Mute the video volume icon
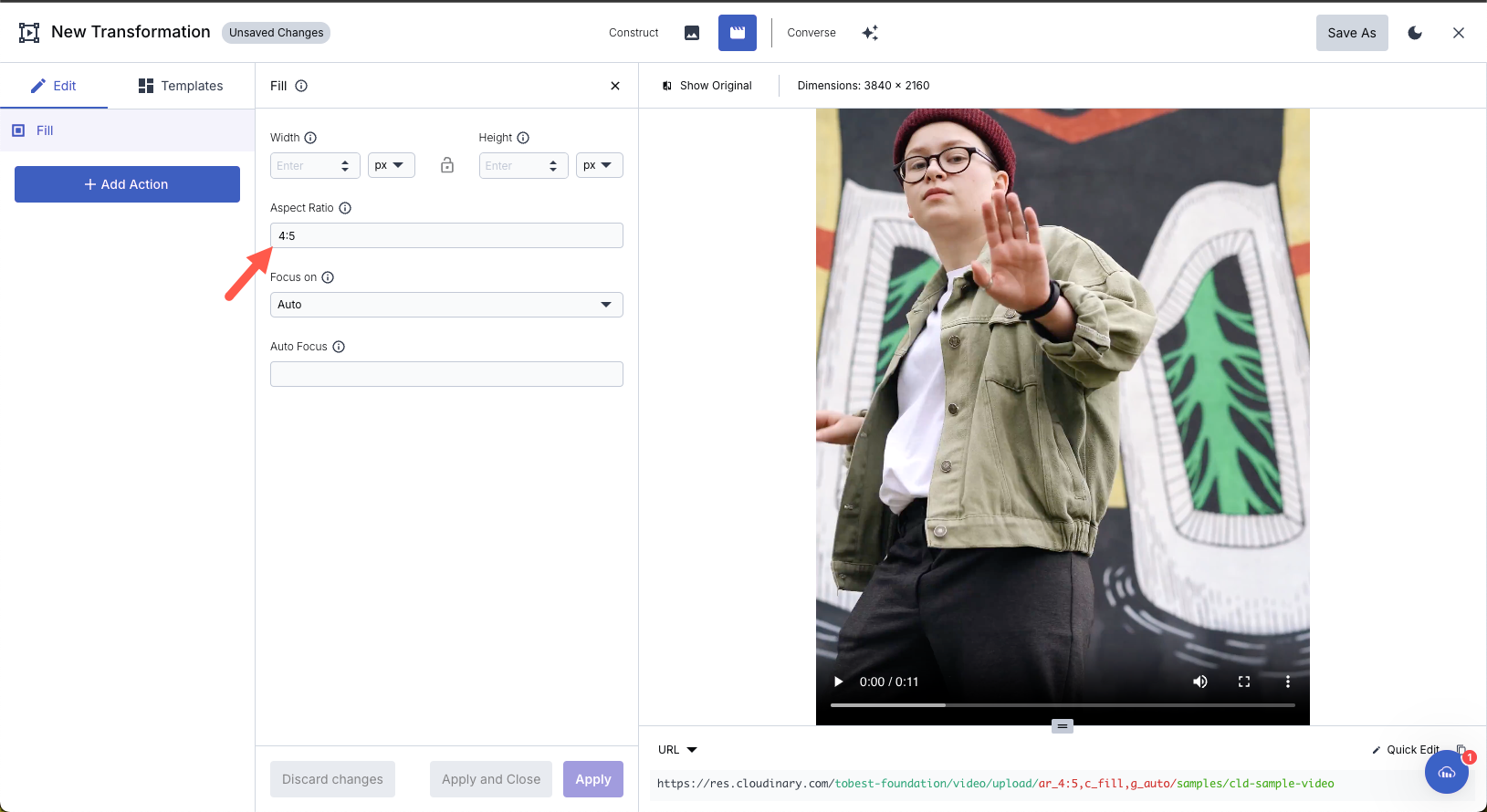Screen dimensions: 1487x812 pyautogui.click(x=1200, y=682)
